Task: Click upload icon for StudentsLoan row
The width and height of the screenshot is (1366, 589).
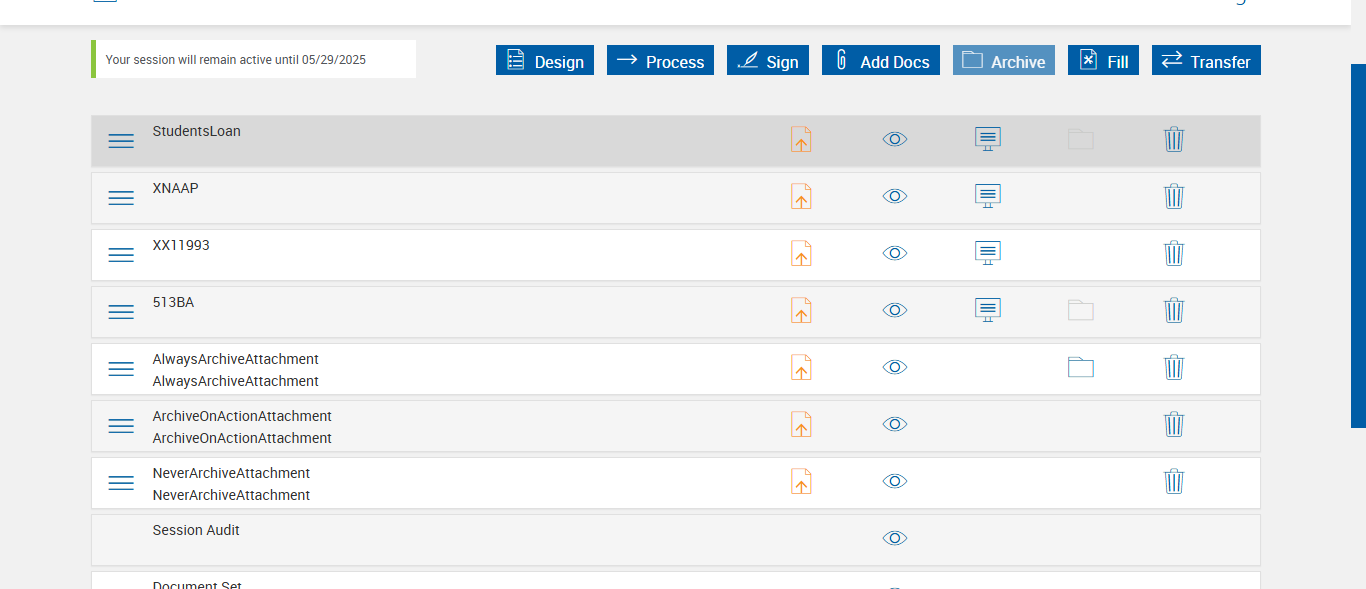Action: pos(801,139)
